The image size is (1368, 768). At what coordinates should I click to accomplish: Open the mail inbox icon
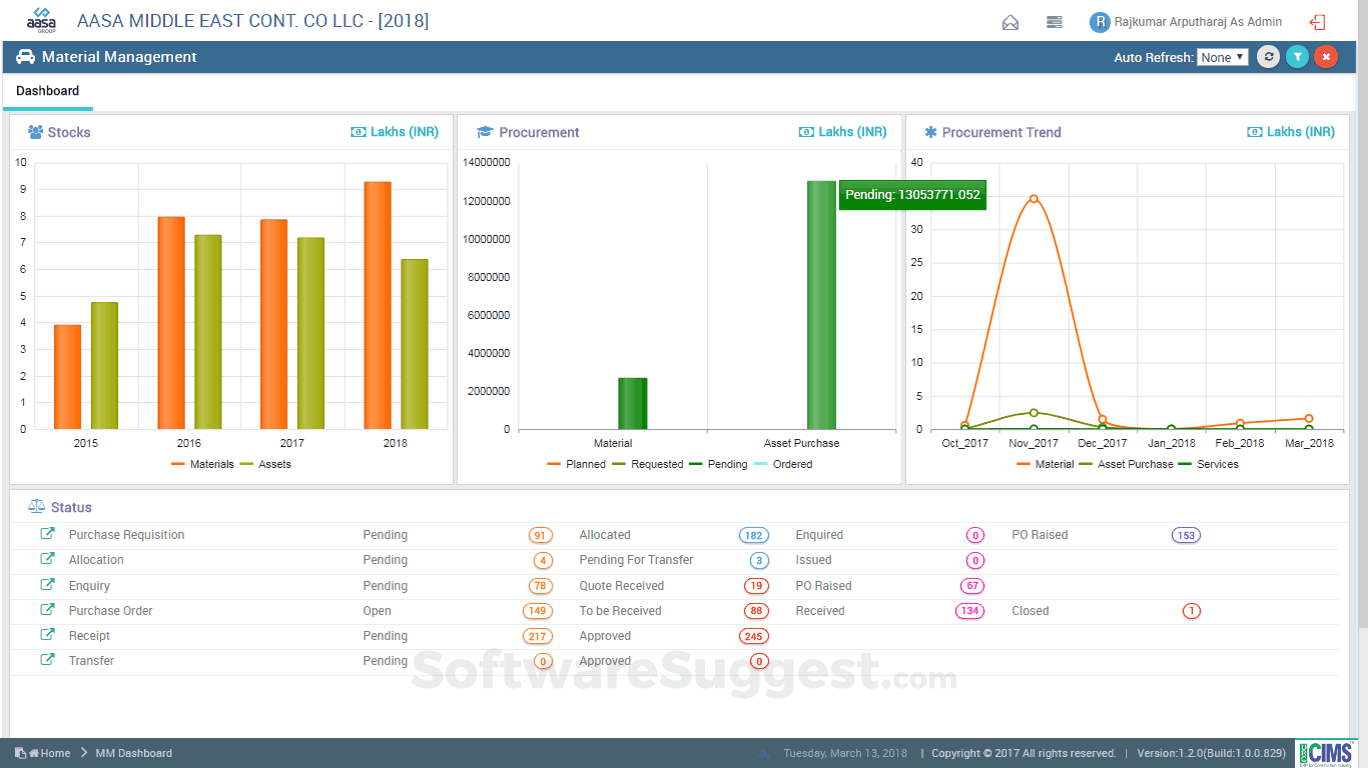(1010, 22)
